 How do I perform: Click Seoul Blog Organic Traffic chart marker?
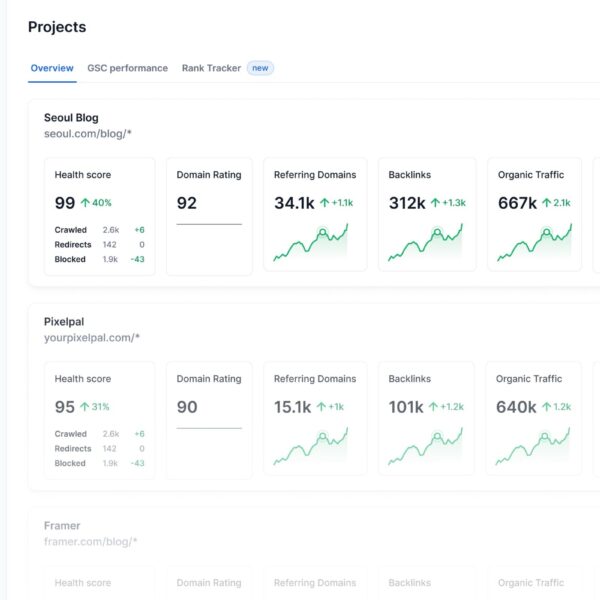pos(545,232)
